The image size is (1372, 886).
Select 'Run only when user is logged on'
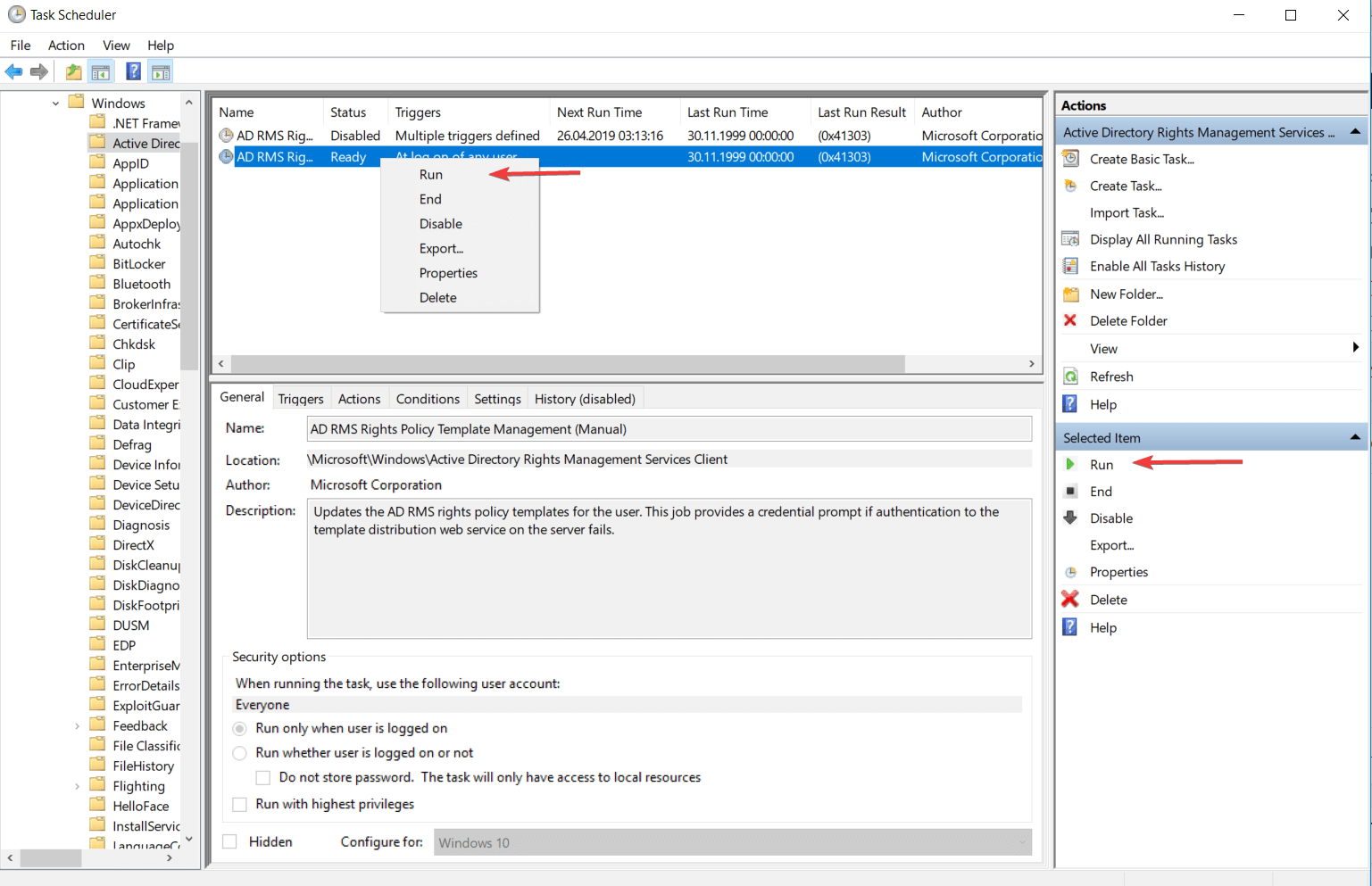(239, 728)
